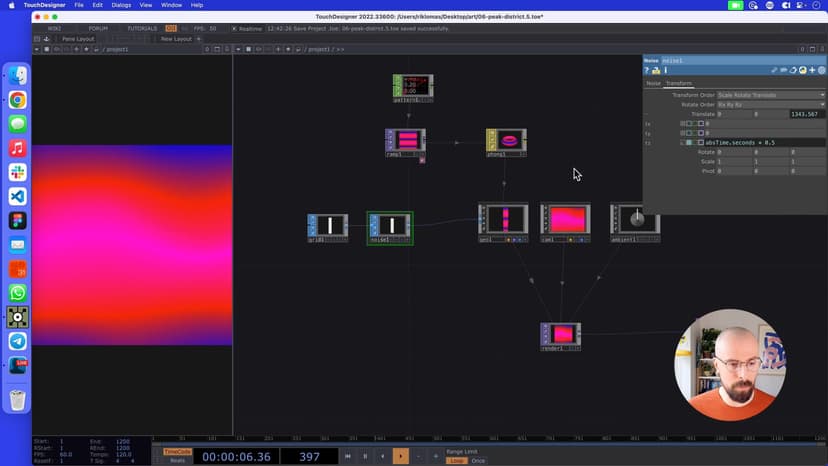Open the Dialogs menu
This screenshot has width=828, height=466.
(121, 5)
